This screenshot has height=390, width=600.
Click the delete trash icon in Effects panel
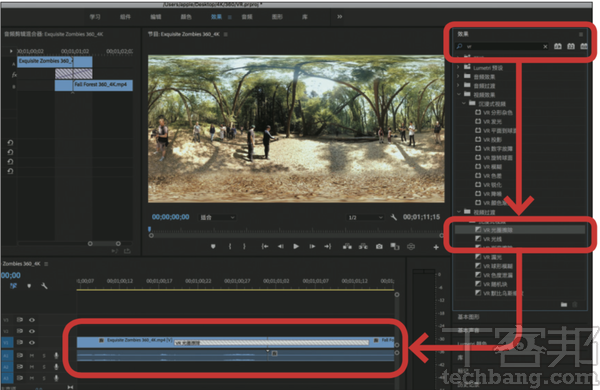[575, 305]
